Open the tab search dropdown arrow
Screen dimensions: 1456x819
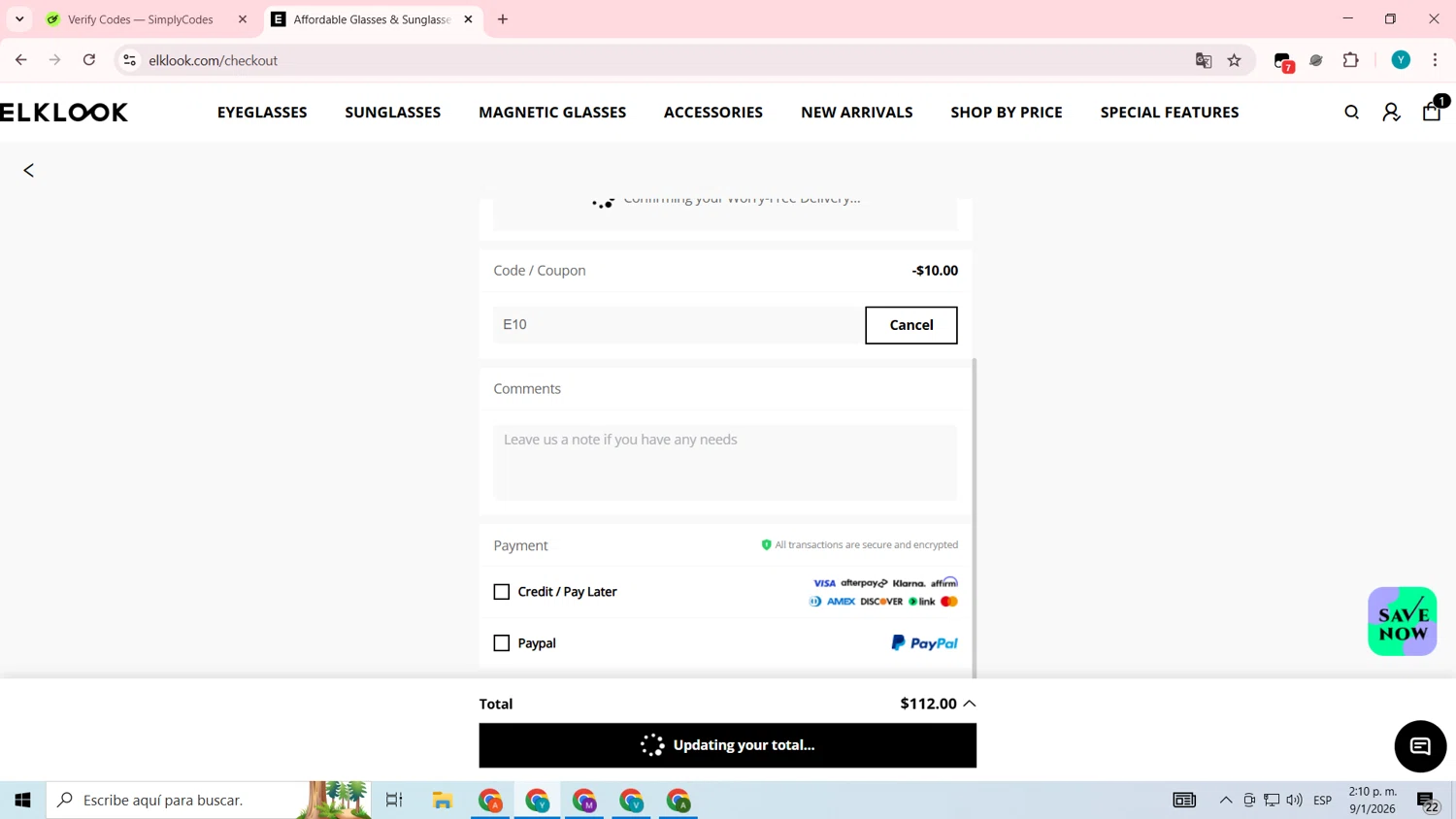19,19
